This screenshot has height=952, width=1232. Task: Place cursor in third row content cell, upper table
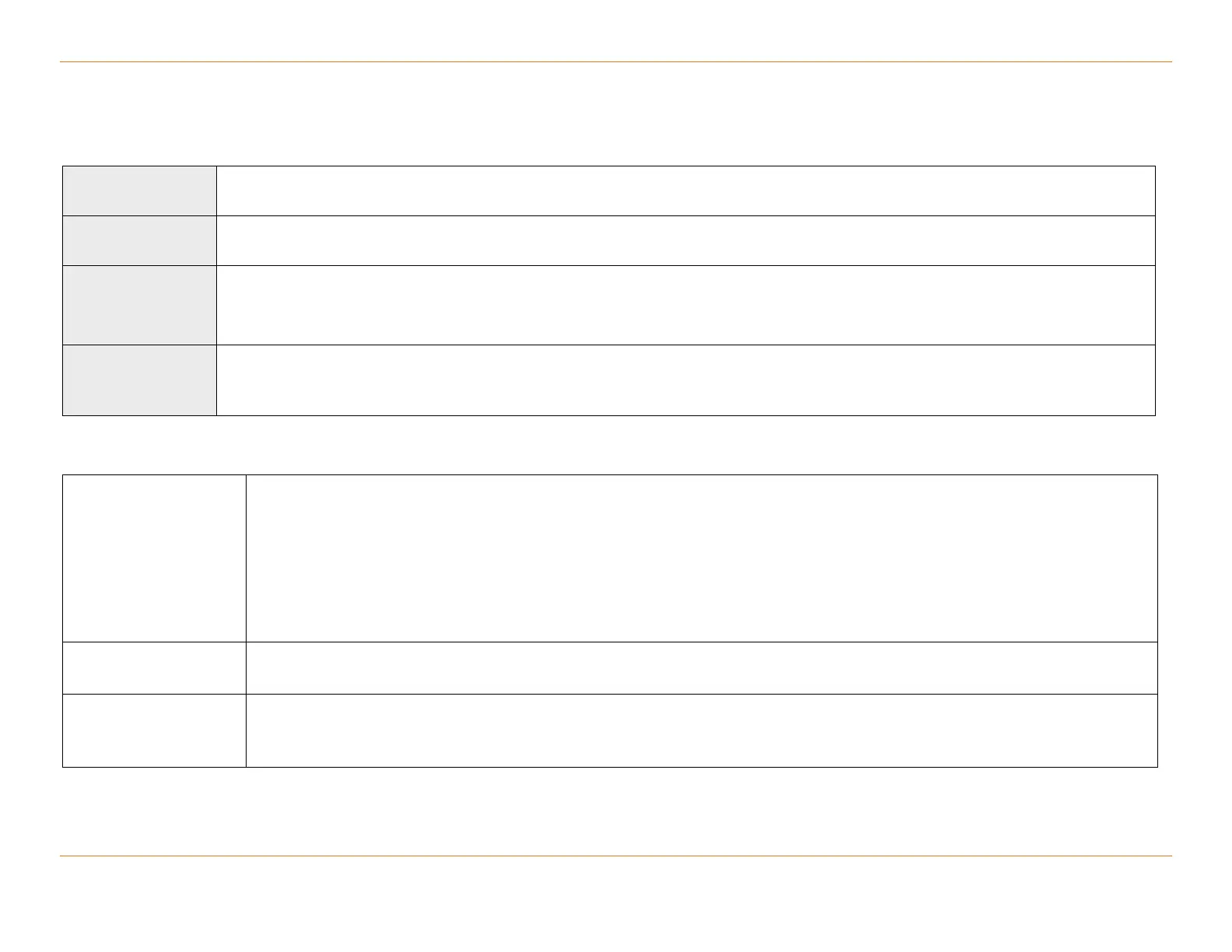(x=685, y=305)
